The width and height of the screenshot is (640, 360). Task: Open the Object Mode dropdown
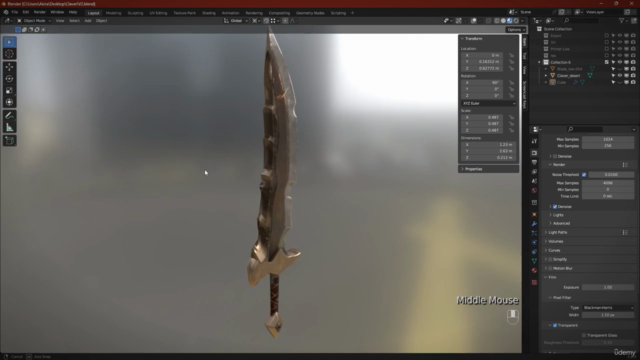pos(34,20)
